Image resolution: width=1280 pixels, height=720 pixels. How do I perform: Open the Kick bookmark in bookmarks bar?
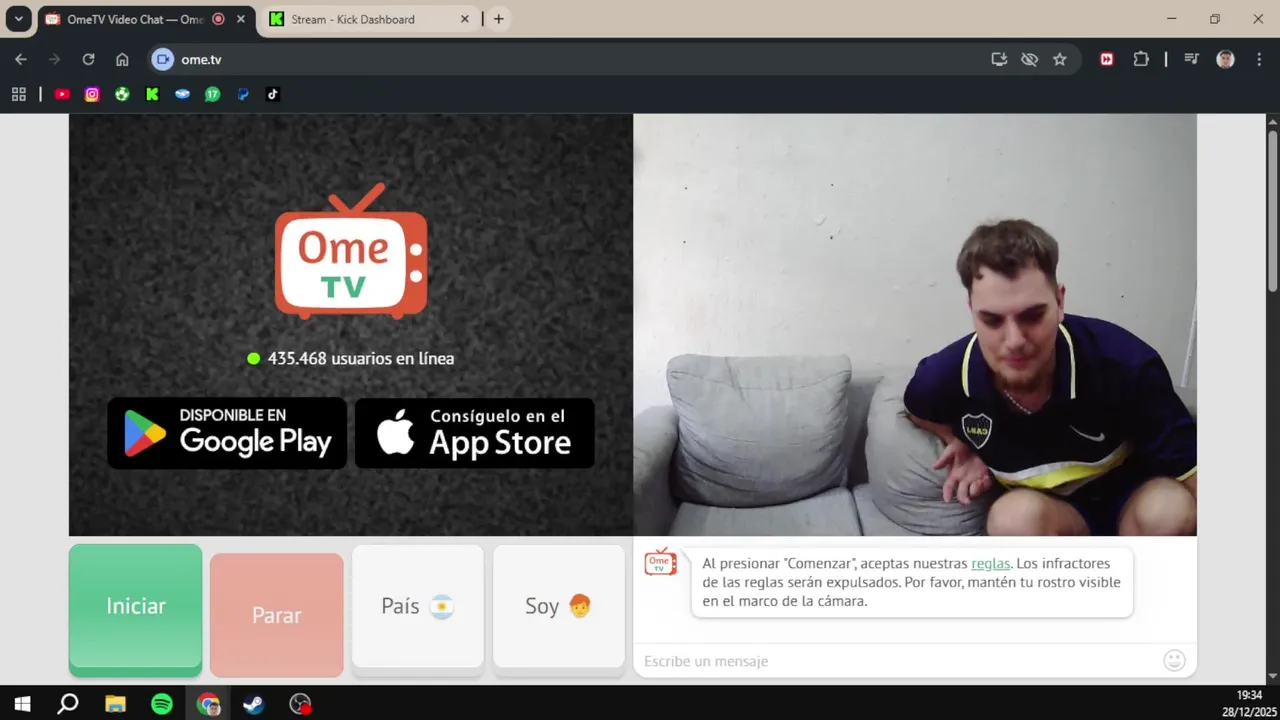coord(152,94)
